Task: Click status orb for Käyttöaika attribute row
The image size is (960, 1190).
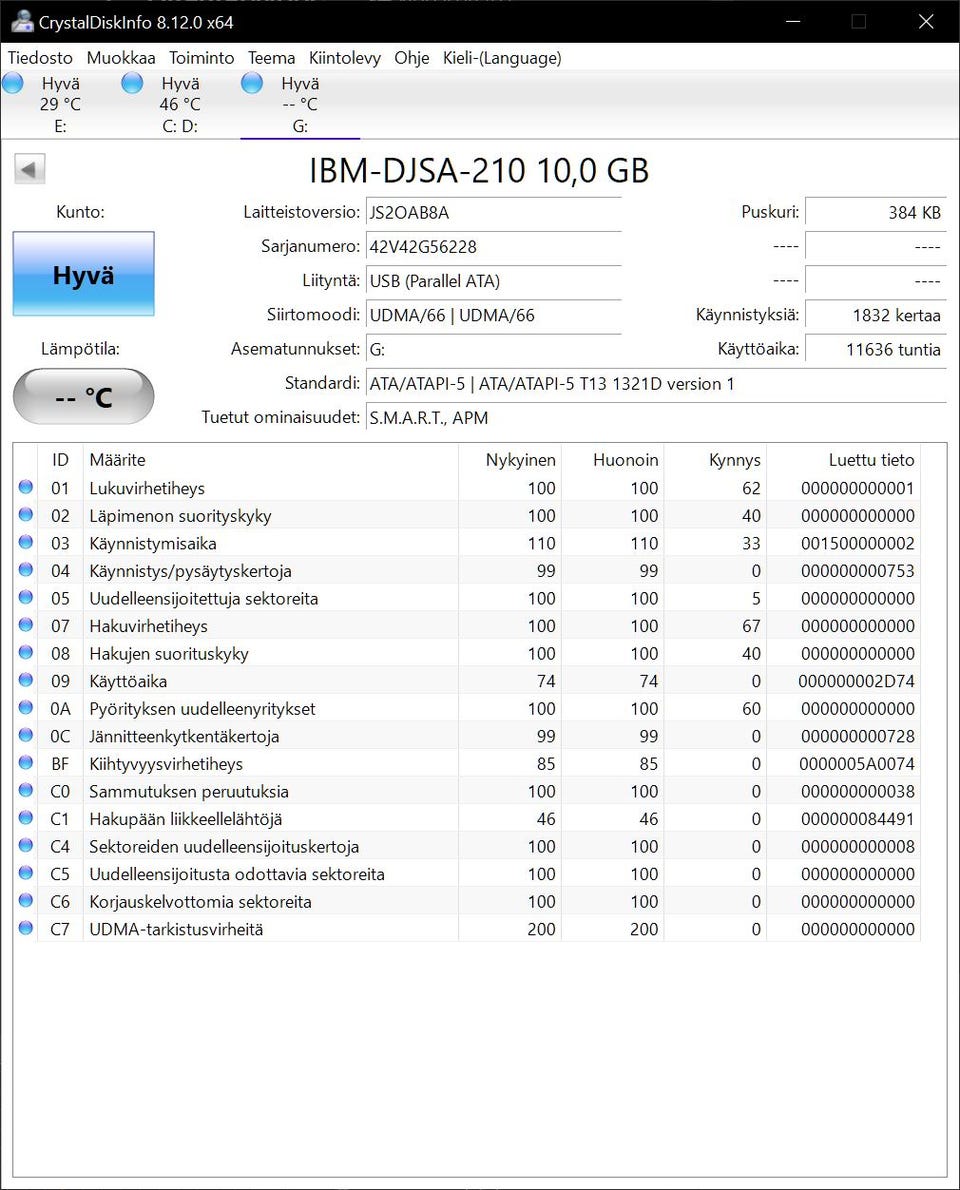Action: point(26,680)
